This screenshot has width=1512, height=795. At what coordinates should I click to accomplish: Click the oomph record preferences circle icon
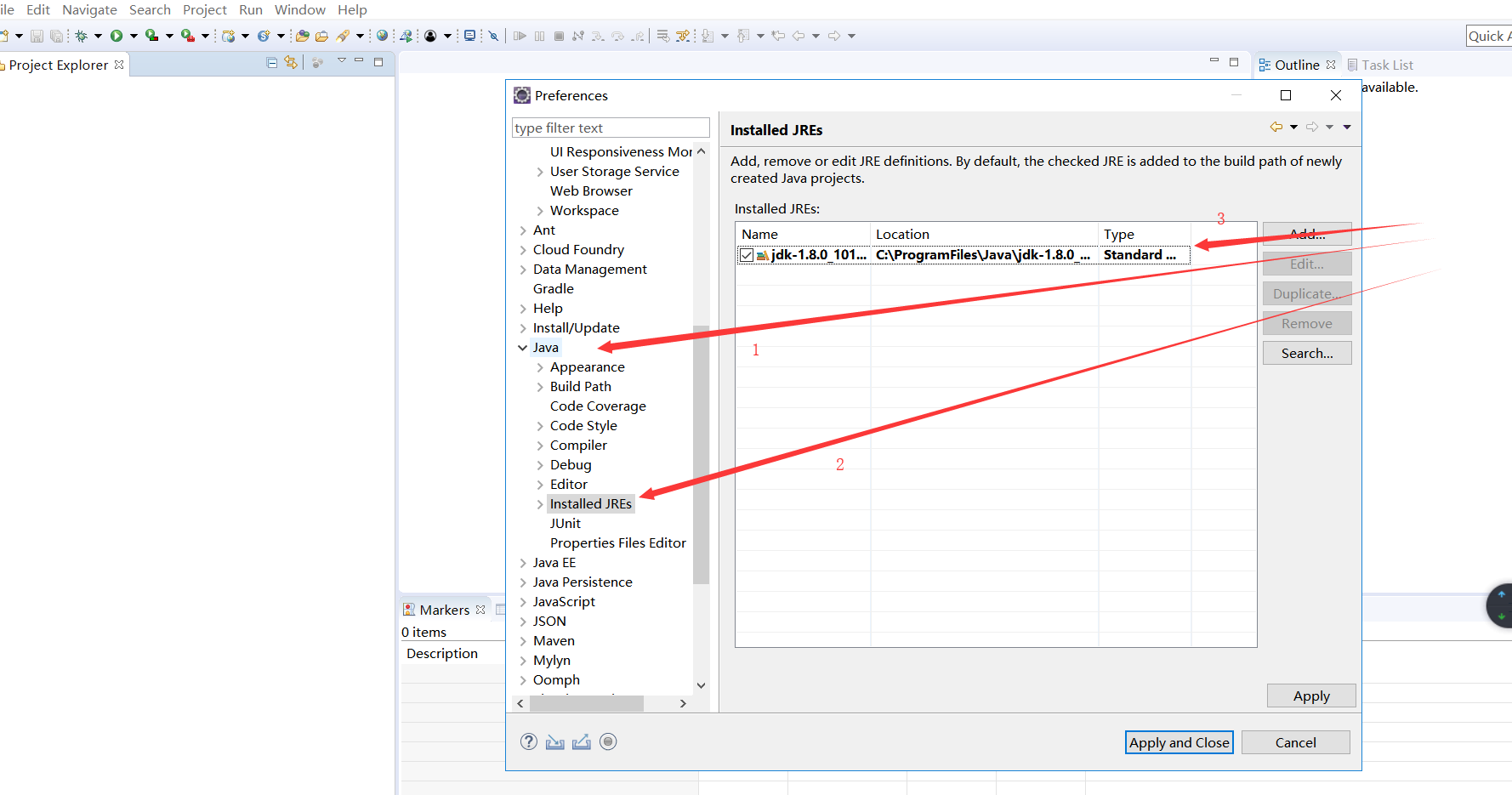coord(608,741)
